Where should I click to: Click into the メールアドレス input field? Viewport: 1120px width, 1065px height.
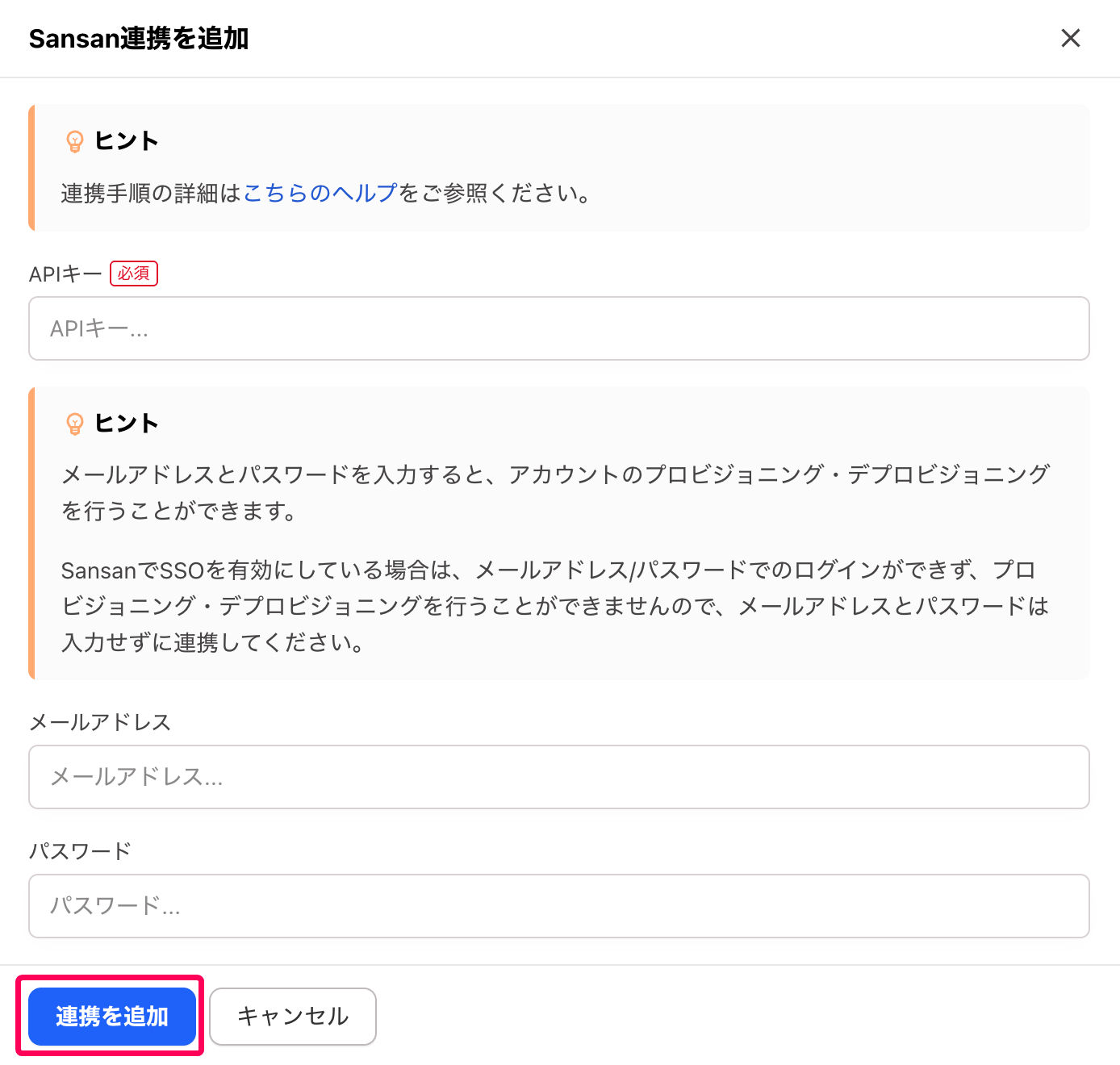[559, 777]
